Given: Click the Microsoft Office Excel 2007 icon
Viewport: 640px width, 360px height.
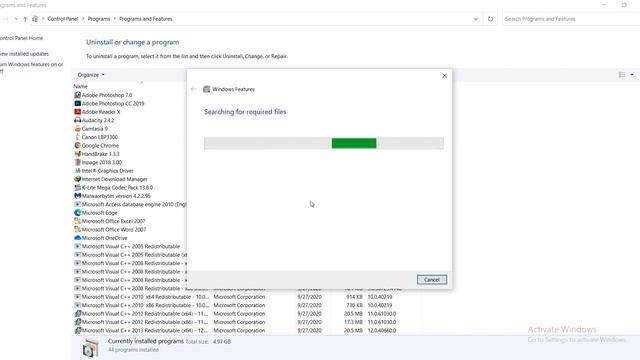Looking at the screenshot, I should pos(78,221).
